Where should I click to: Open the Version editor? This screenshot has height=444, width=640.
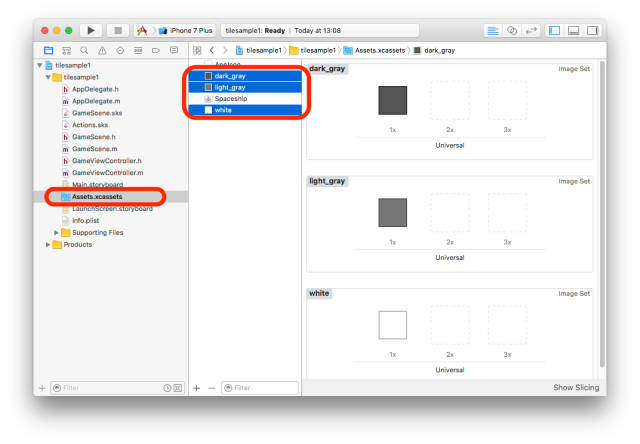[531, 31]
